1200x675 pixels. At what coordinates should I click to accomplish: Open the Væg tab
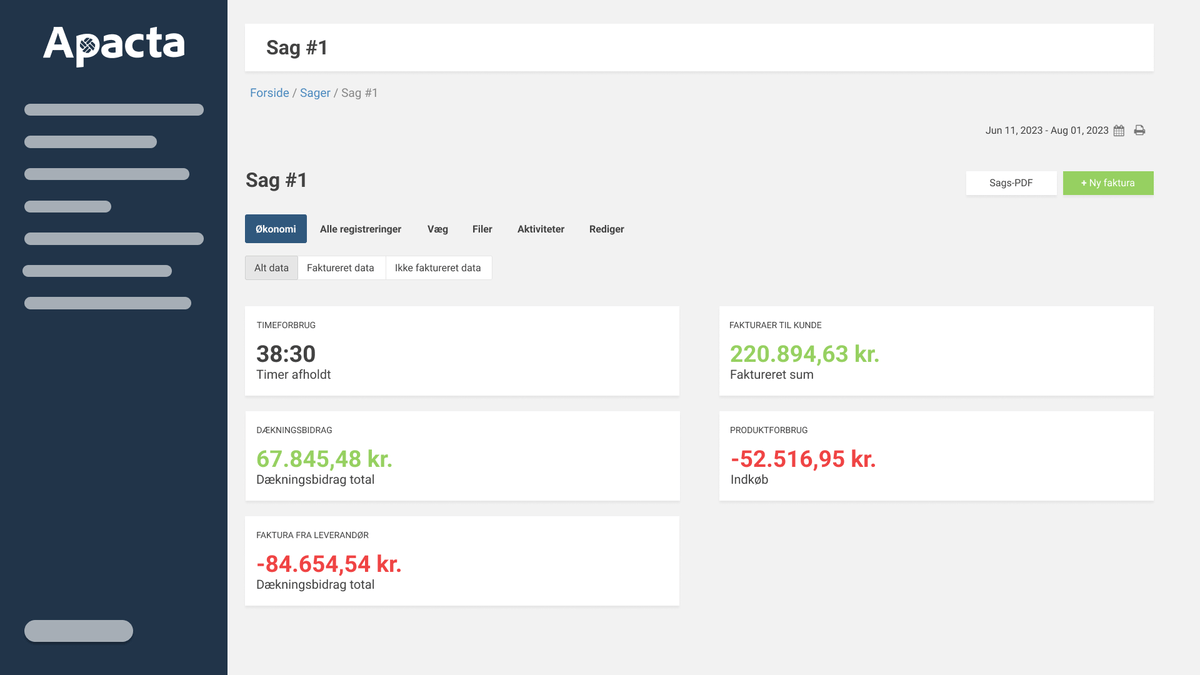coord(437,229)
